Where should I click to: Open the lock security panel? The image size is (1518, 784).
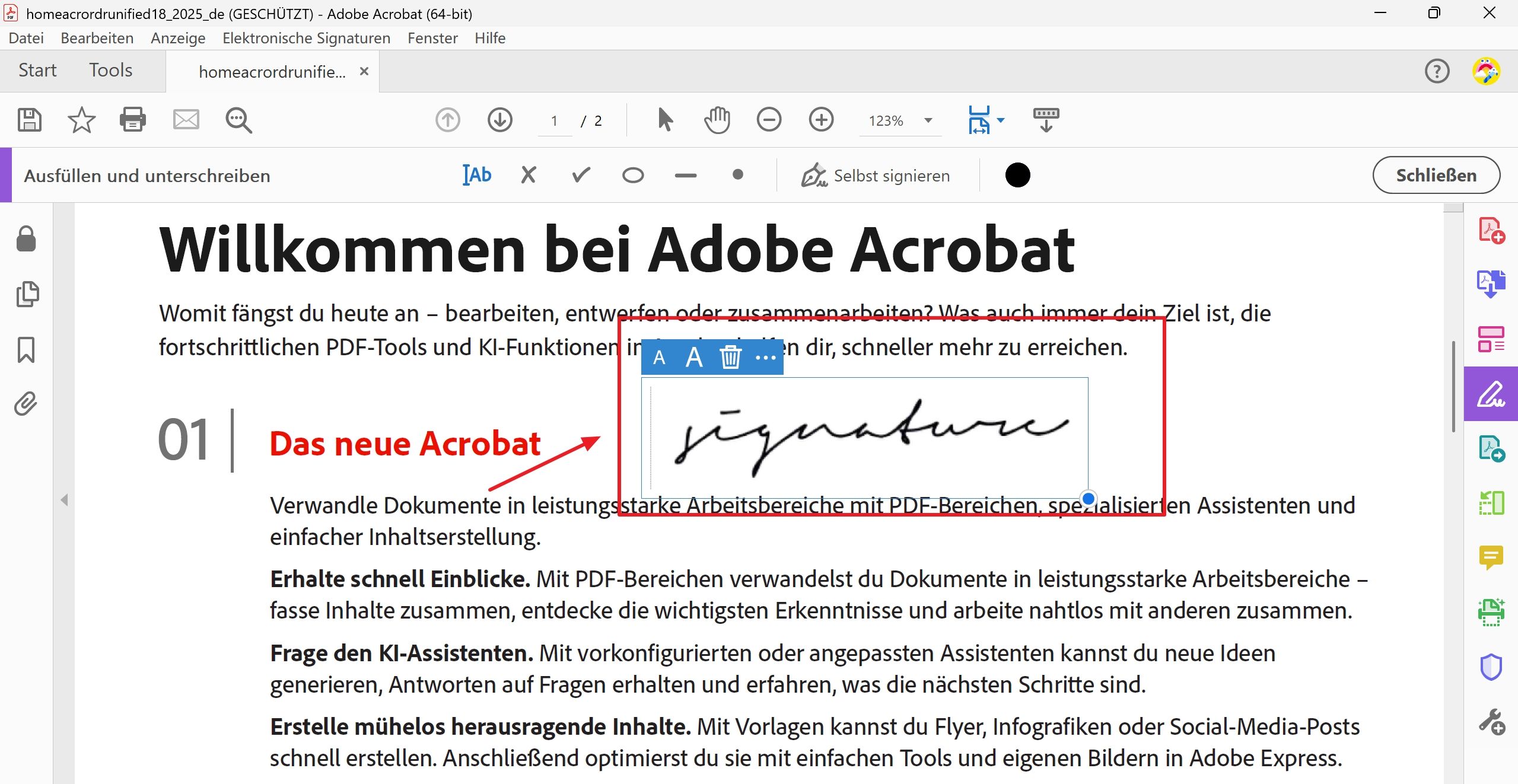(x=26, y=238)
